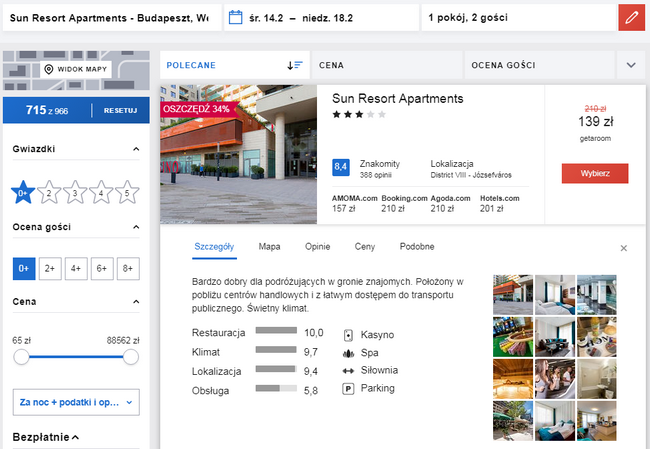Click the 8,4 guest rating badge
This screenshot has height=449, width=650.
click(341, 167)
